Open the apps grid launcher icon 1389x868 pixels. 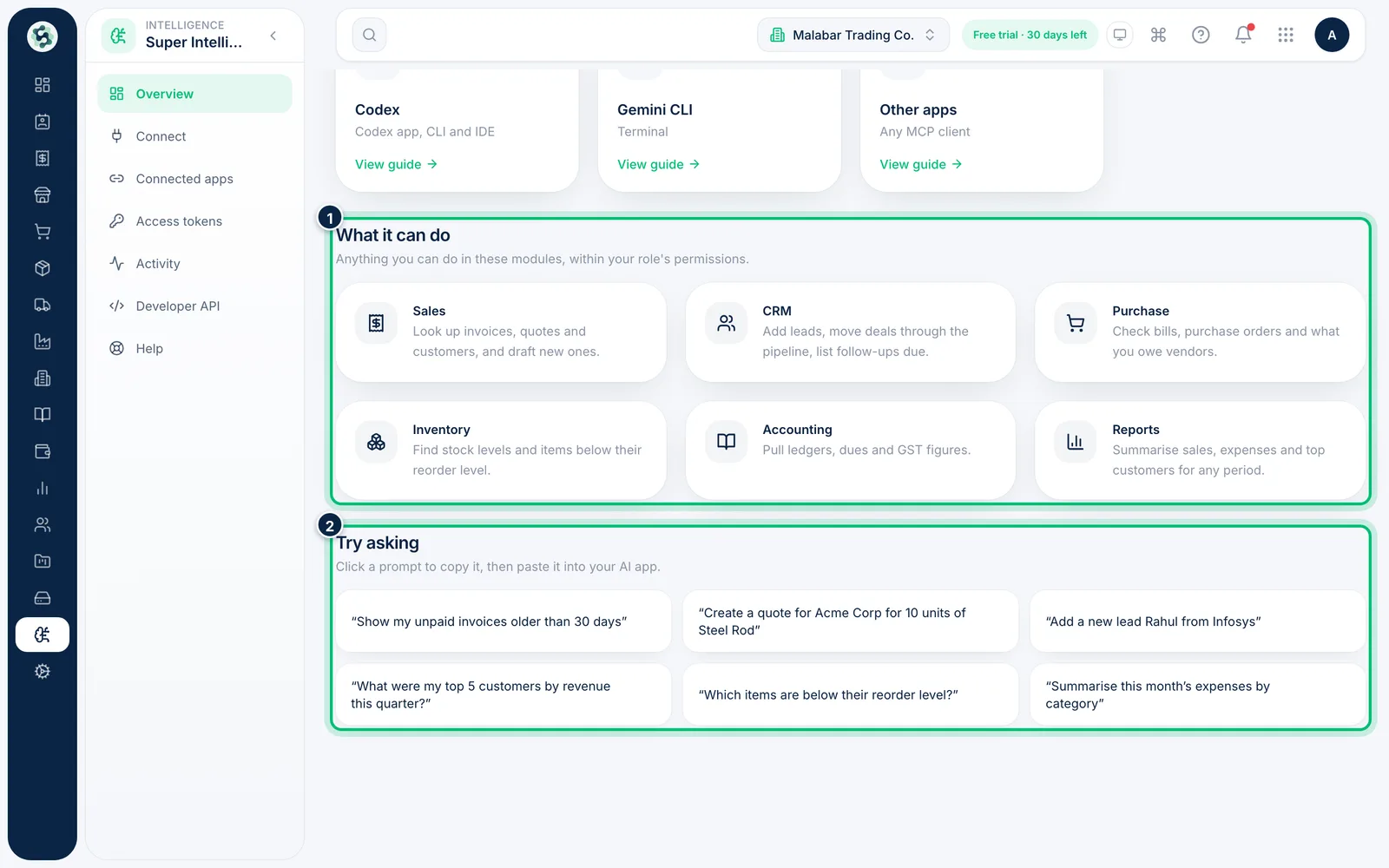[1286, 35]
